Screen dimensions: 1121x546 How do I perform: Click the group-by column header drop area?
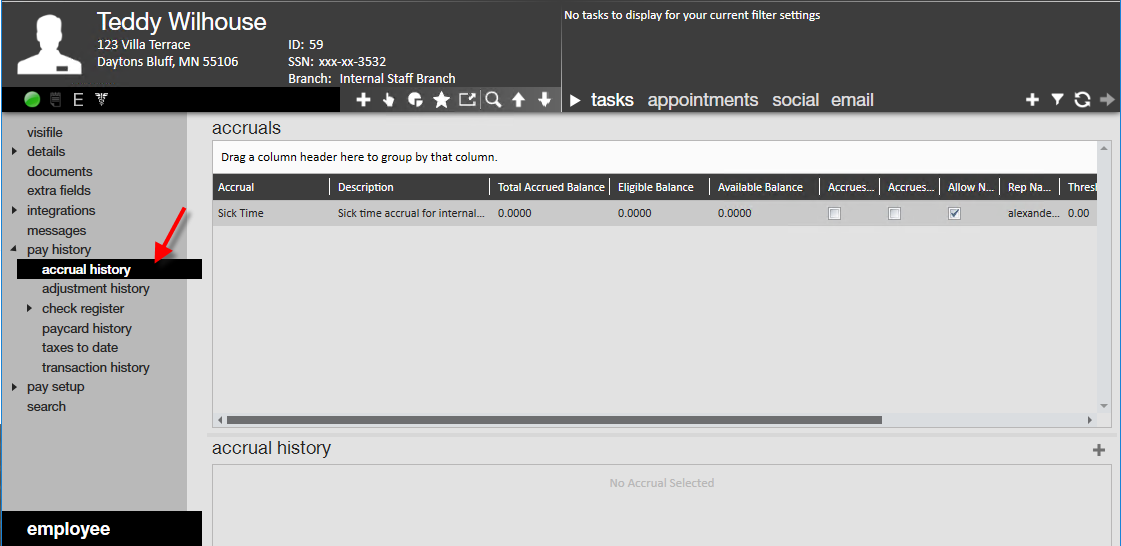[655, 157]
